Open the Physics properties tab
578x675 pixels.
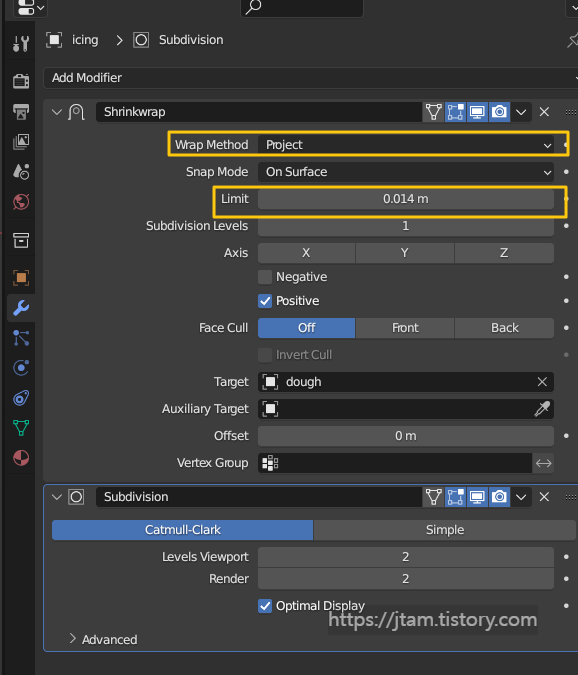click(x=21, y=368)
